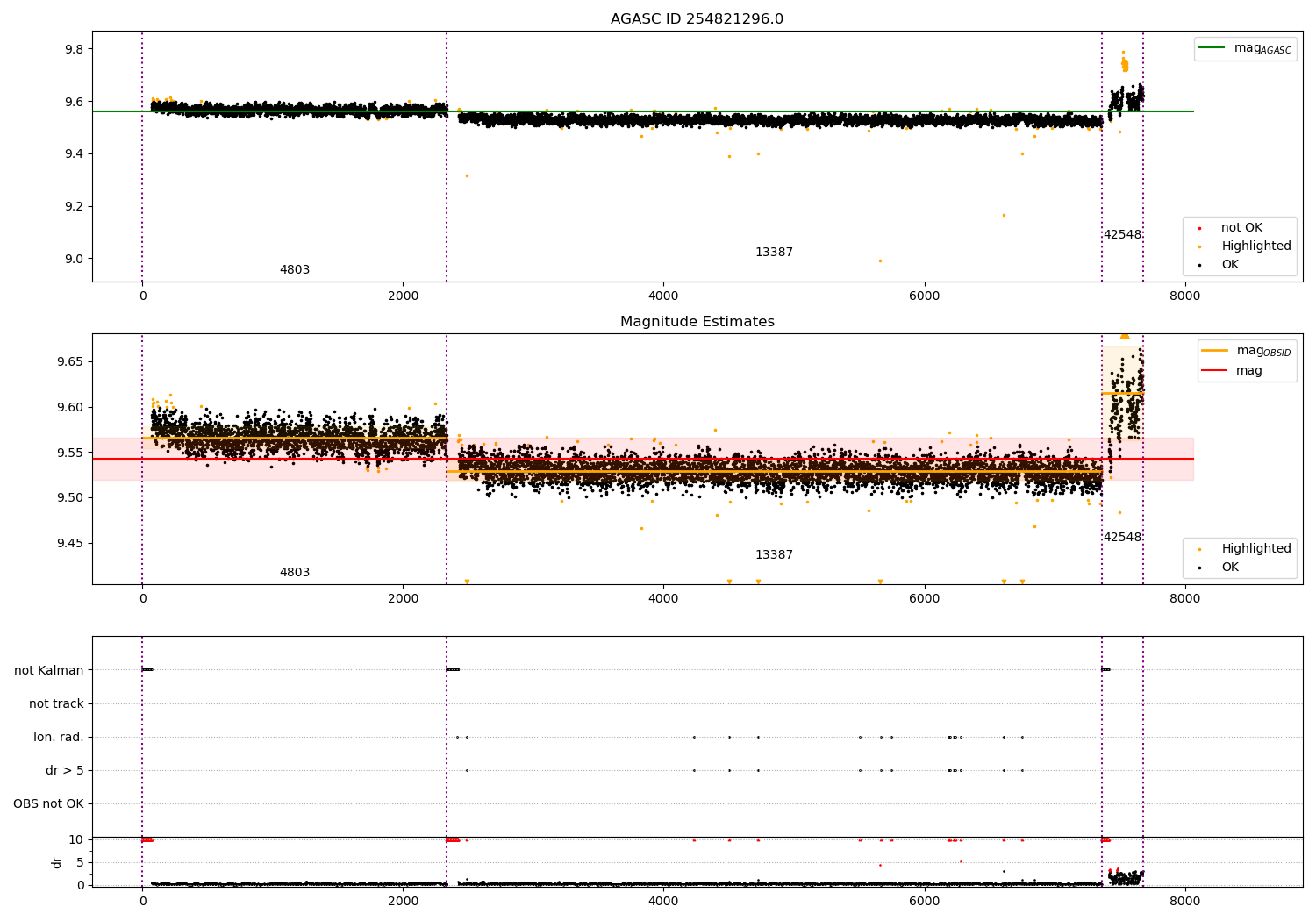Click "Highlighted" legend label in middle plot
Screen dimensions: 1316x921
coord(1256,549)
